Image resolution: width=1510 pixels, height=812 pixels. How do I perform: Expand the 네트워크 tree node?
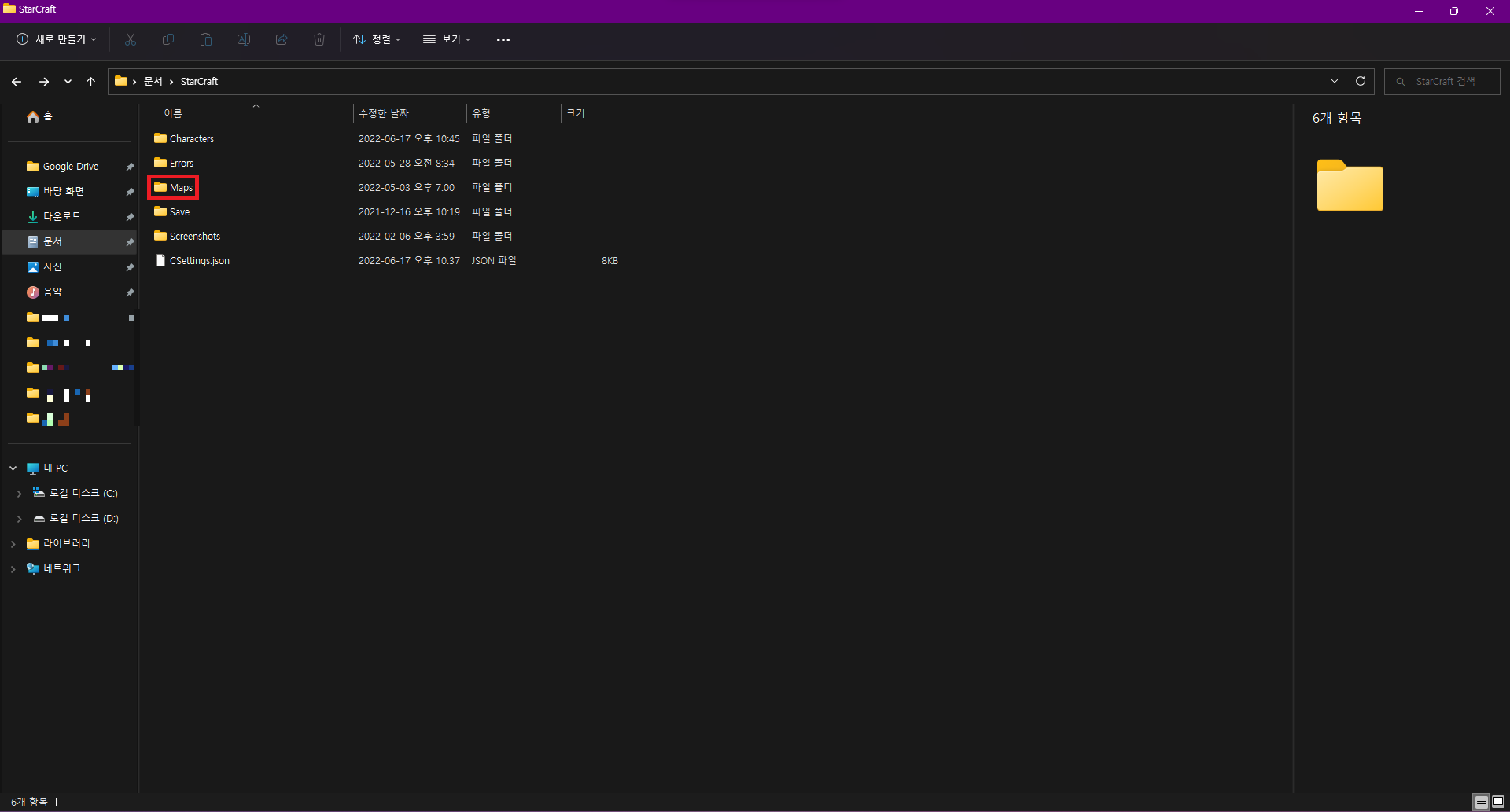pos(13,568)
